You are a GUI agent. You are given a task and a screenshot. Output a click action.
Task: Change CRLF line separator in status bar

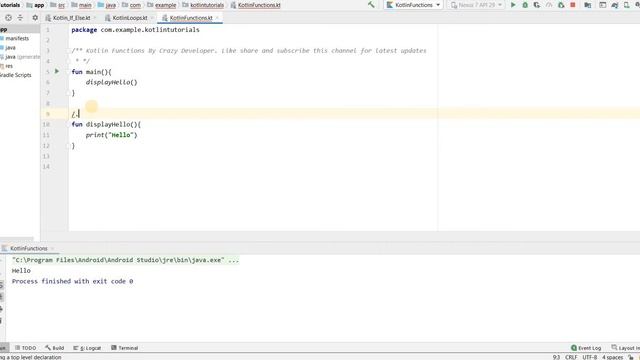pyautogui.click(x=571, y=357)
